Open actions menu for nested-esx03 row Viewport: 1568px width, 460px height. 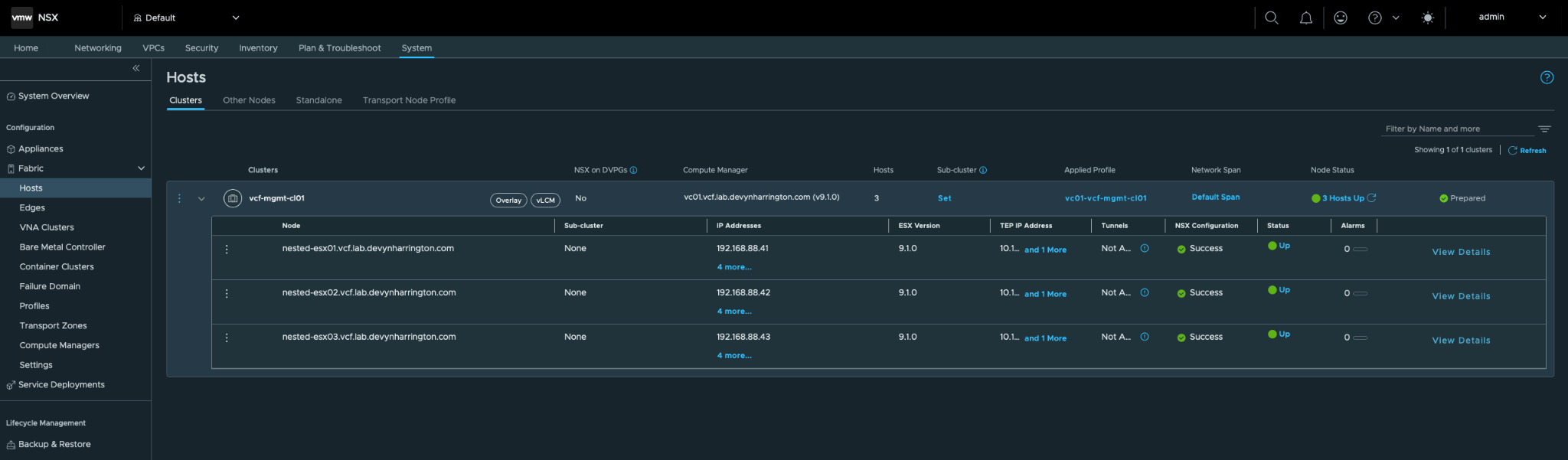[x=227, y=338]
